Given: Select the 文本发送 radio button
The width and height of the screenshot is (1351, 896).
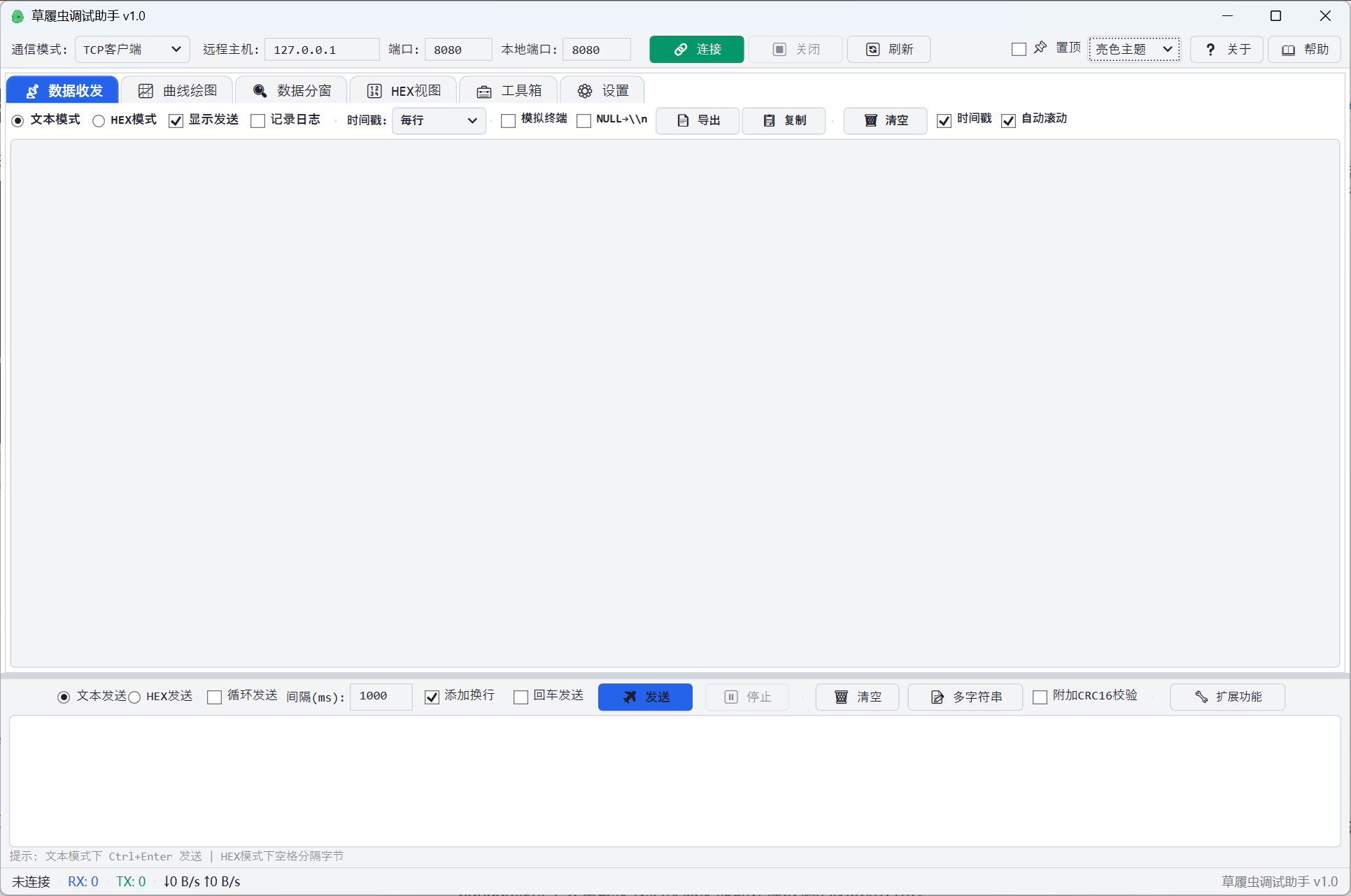Looking at the screenshot, I should click(x=64, y=697).
